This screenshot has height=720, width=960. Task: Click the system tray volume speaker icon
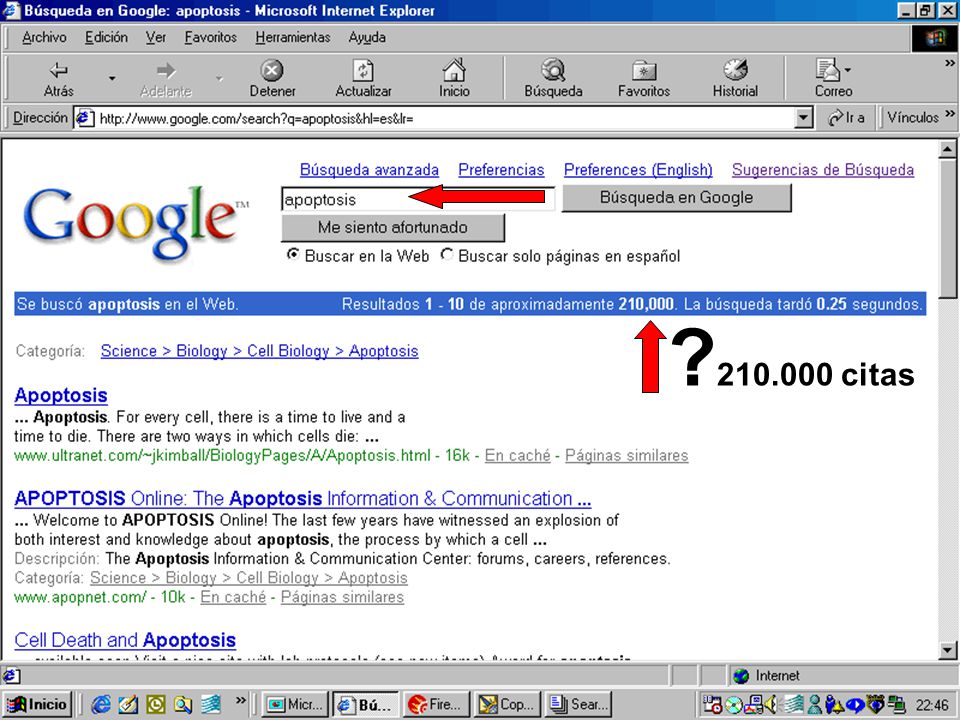pyautogui.click(x=771, y=705)
